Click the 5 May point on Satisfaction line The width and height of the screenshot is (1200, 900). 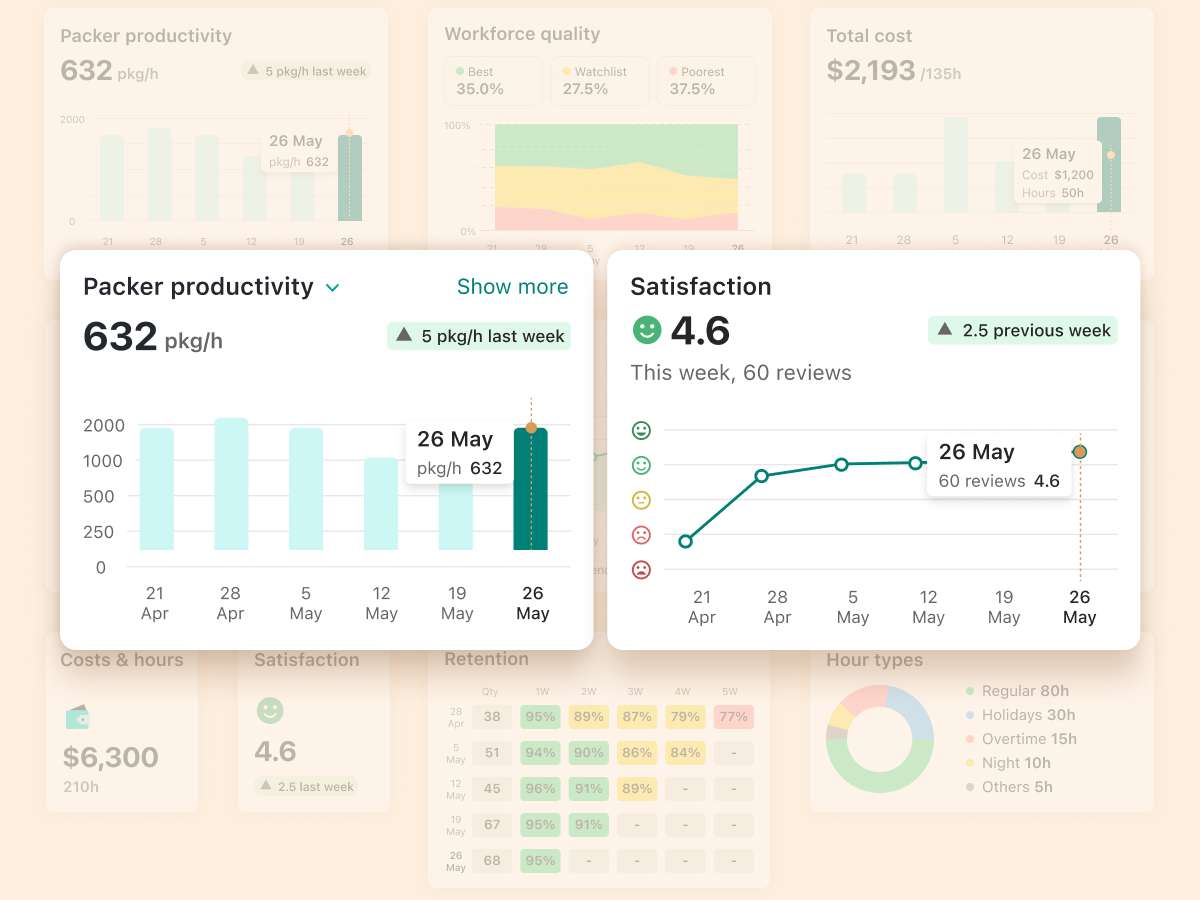[841, 464]
